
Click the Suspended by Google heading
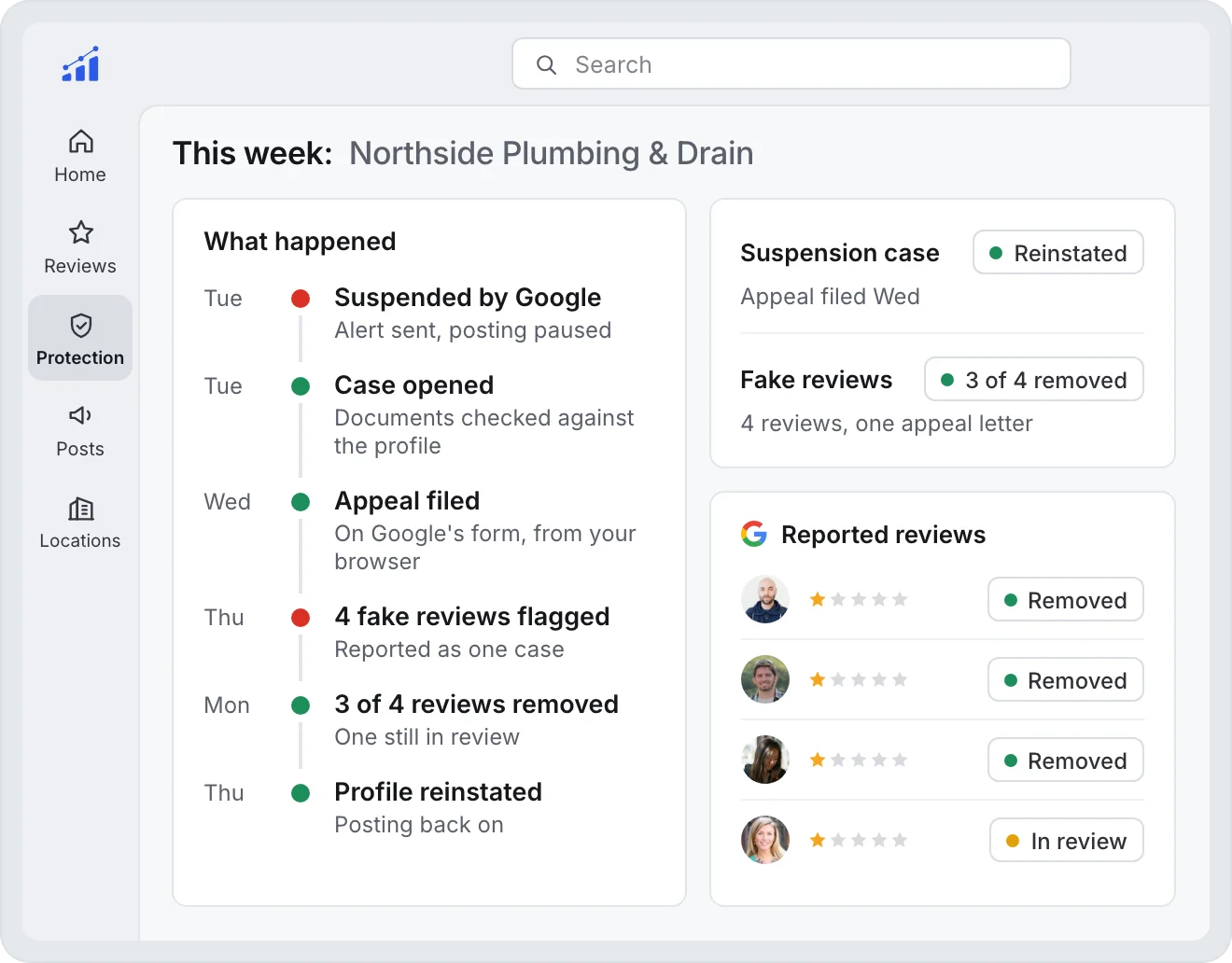coord(468,298)
